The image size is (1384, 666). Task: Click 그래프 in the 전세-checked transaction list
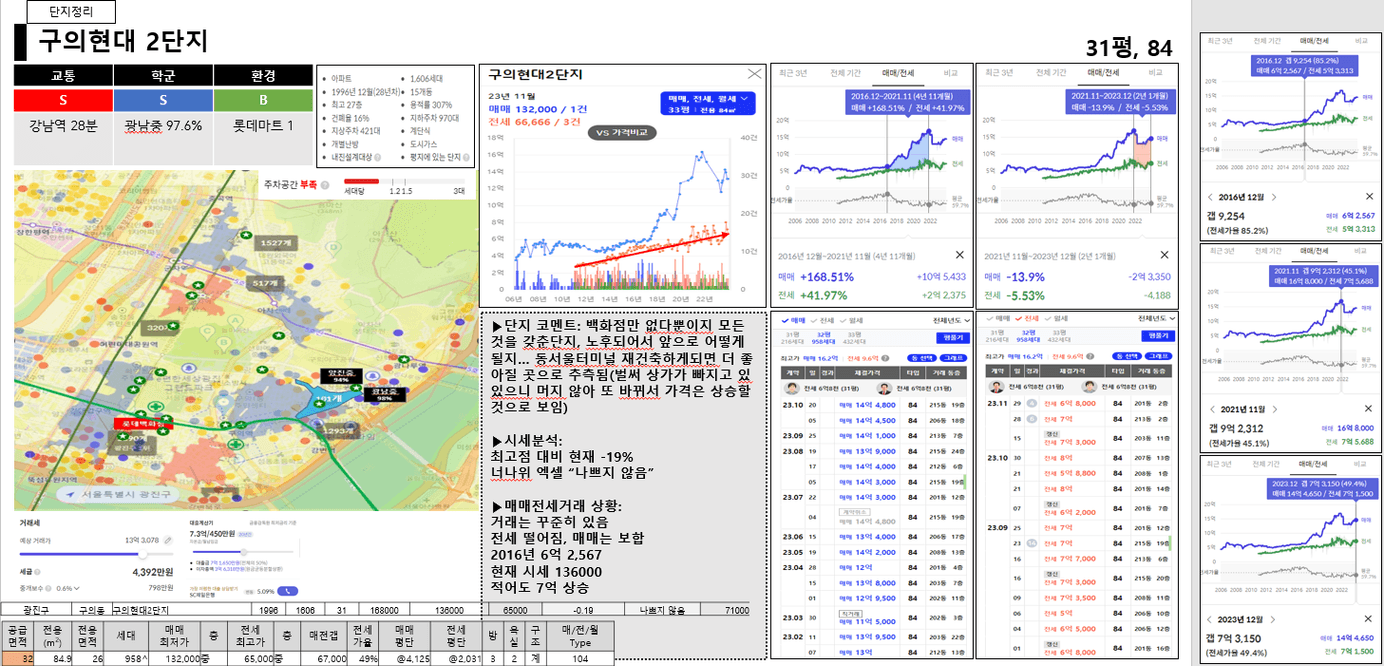coord(1159,357)
